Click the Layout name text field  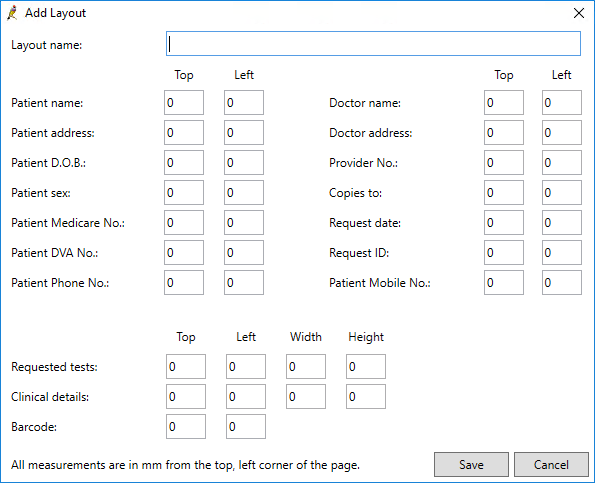pyautogui.click(x=373, y=44)
